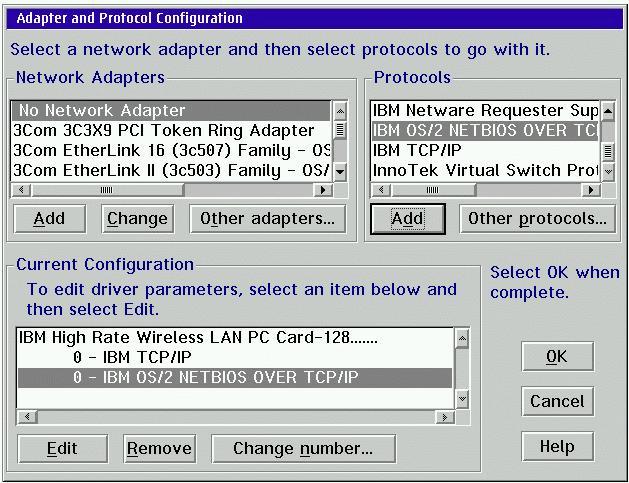The width and height of the screenshot is (629, 483).
Task: Click up arrow of Protocols vertical scrollbar
Action: [608, 111]
